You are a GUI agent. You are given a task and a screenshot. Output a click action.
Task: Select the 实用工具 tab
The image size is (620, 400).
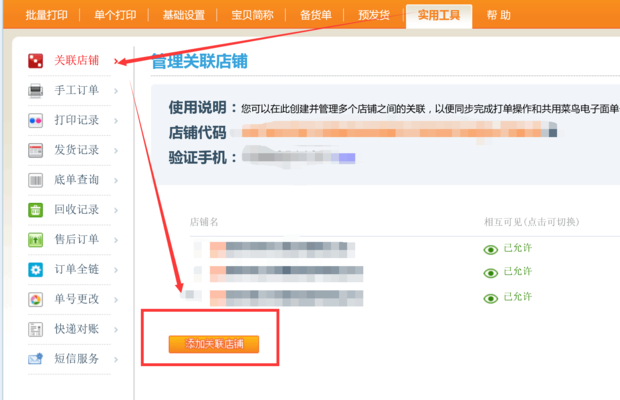tap(439, 16)
